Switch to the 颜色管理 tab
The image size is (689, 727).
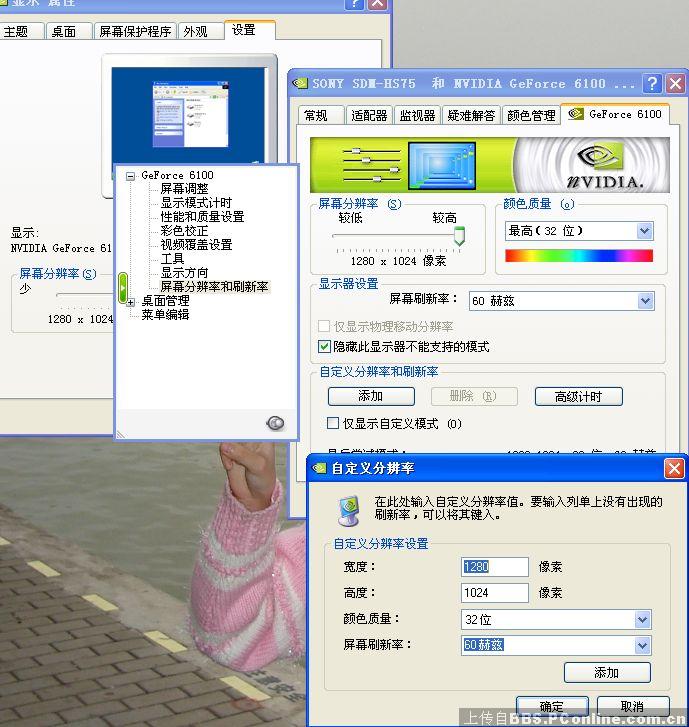tap(531, 115)
